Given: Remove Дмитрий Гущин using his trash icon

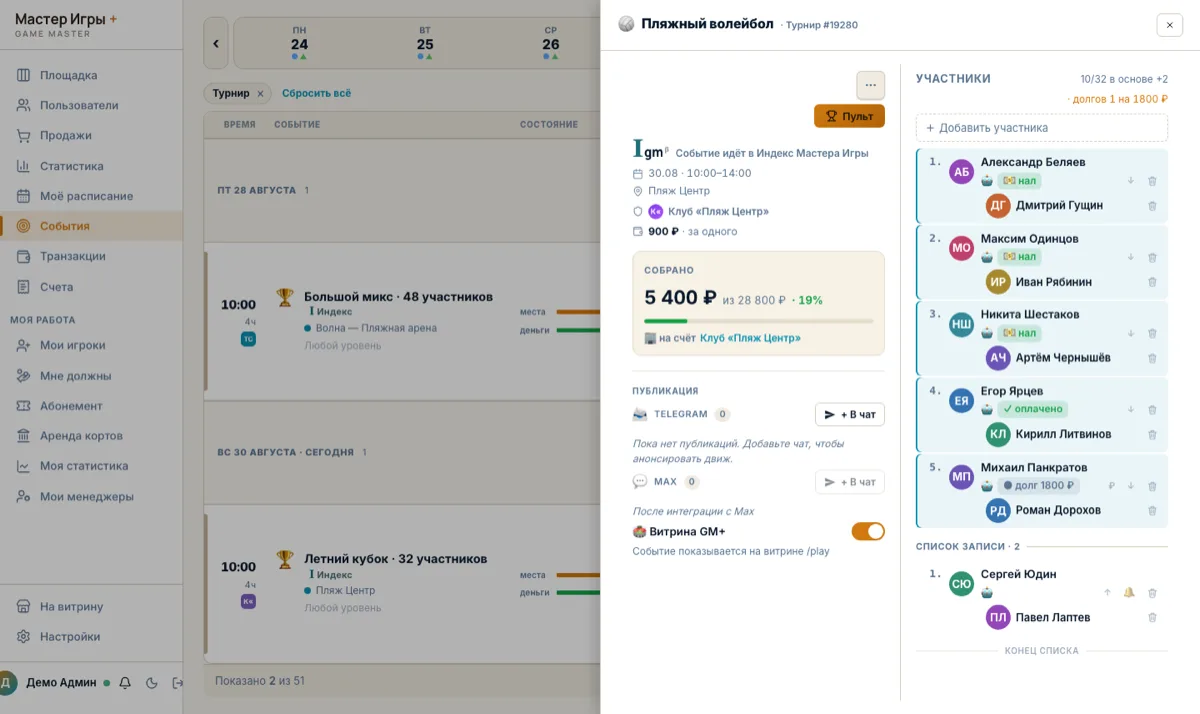Looking at the screenshot, I should (x=1152, y=205).
